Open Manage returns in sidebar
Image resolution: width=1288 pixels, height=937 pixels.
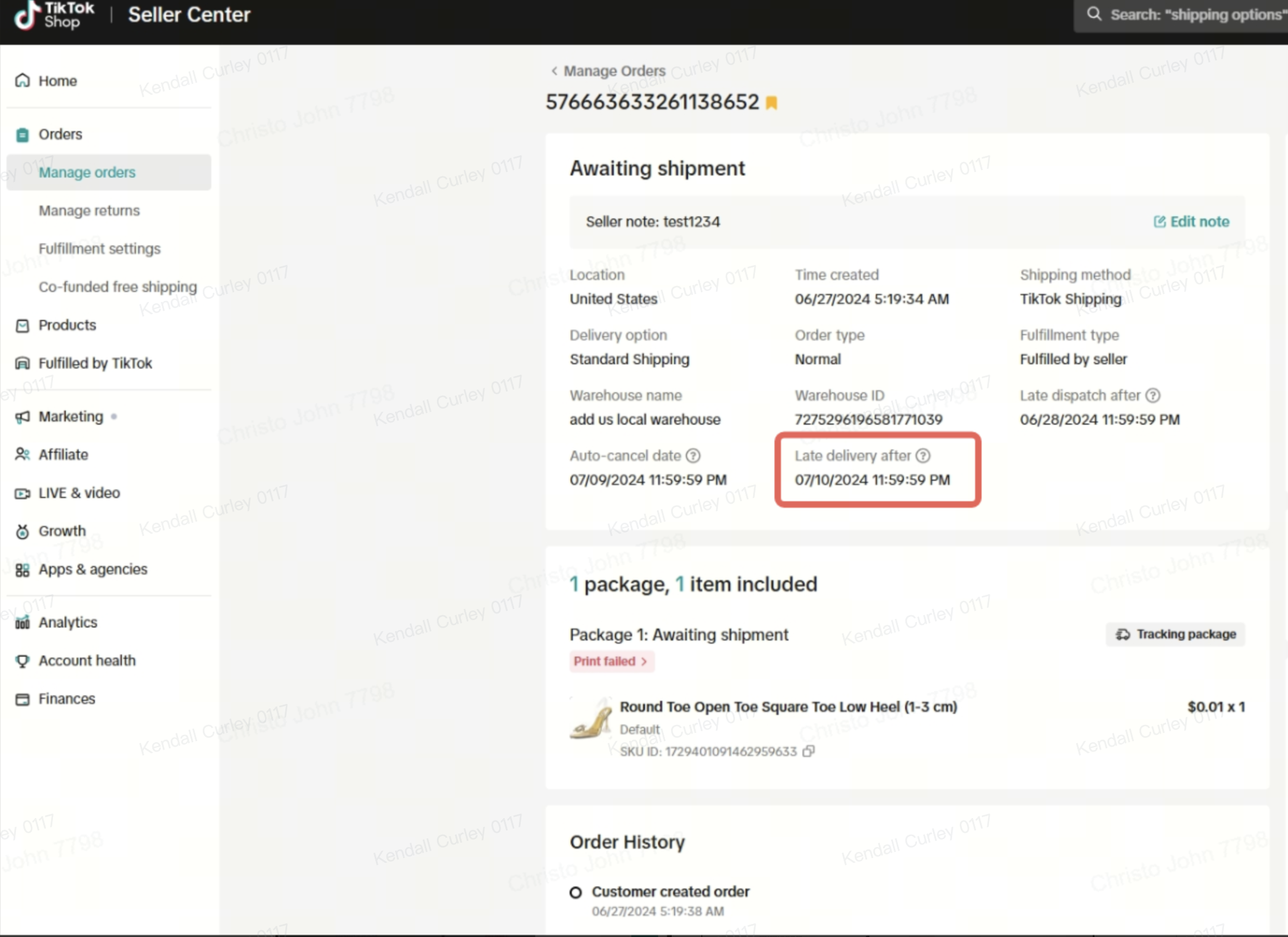[x=89, y=211]
